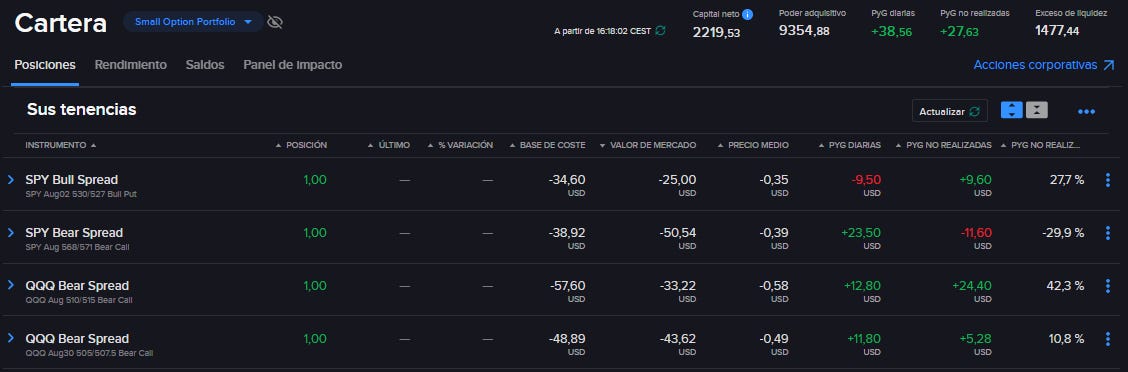1128x372 pixels.
Task: Click the -29,9 % unrealized percentage
Action: coord(1063,232)
